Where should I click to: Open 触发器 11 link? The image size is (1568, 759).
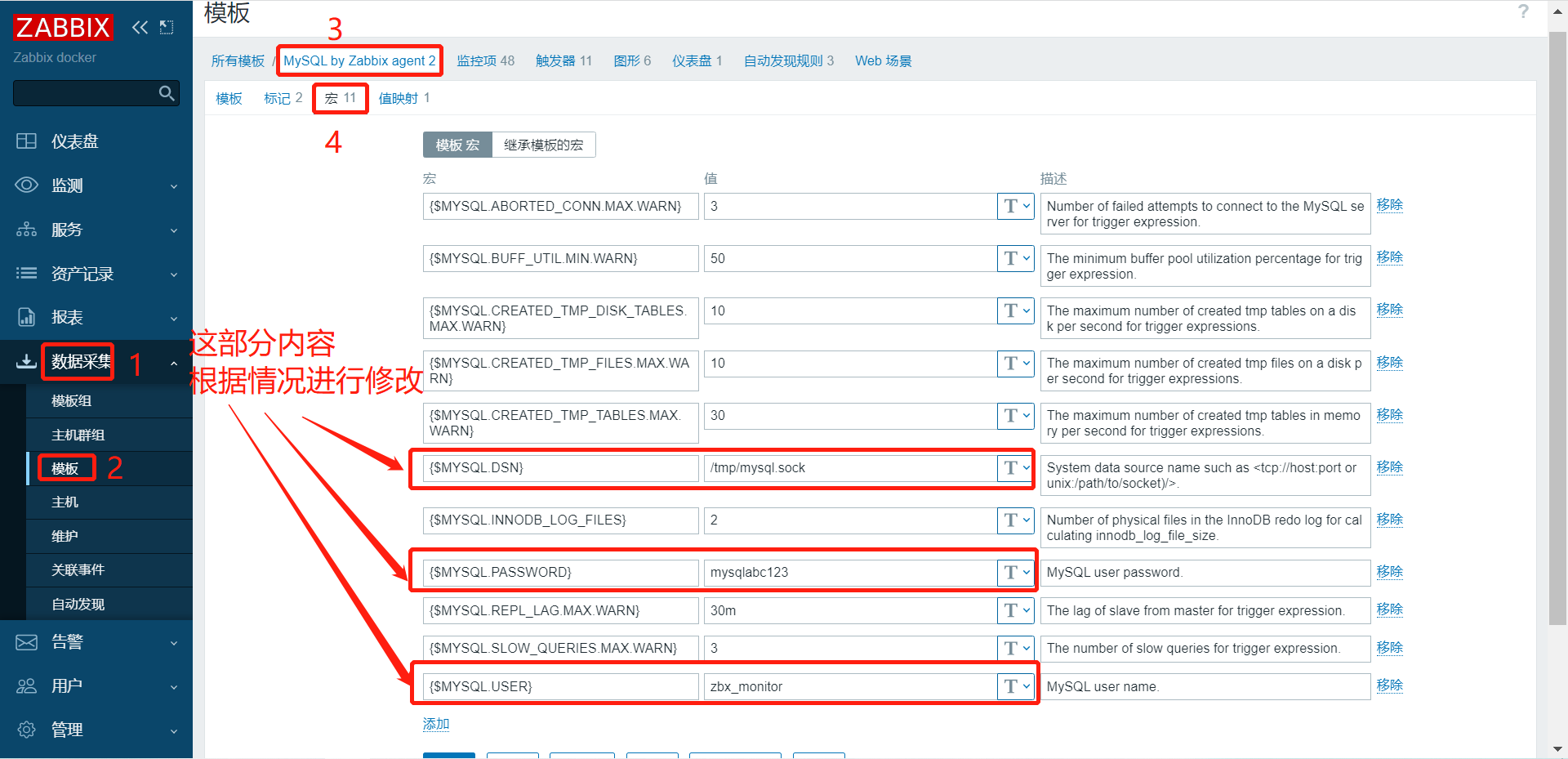[563, 61]
